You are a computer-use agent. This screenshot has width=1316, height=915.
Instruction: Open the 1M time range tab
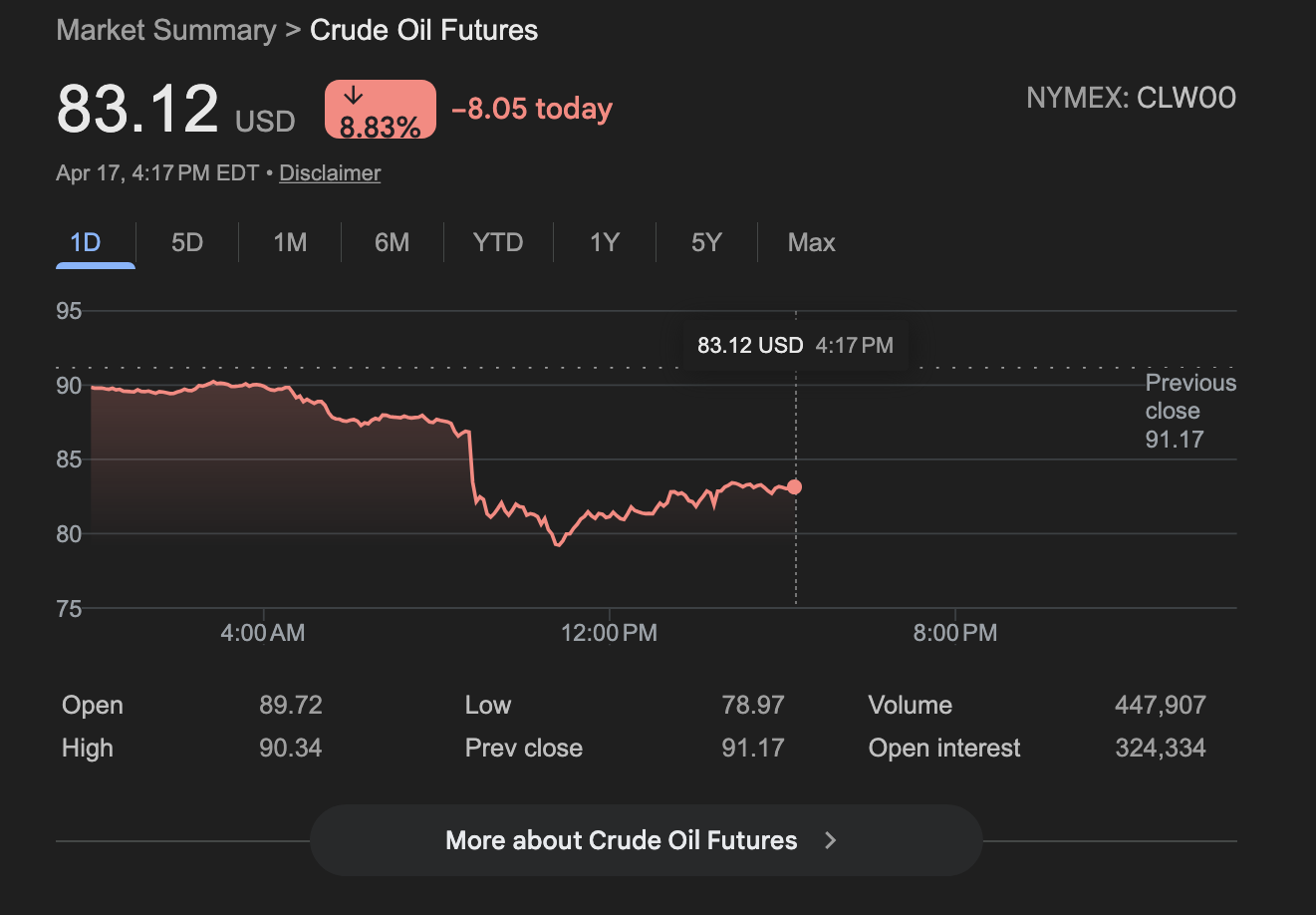(x=290, y=243)
